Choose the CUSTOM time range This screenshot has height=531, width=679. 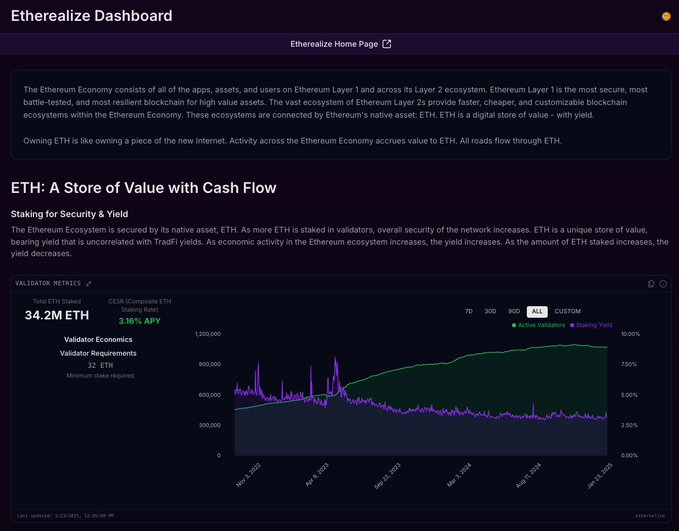568,311
